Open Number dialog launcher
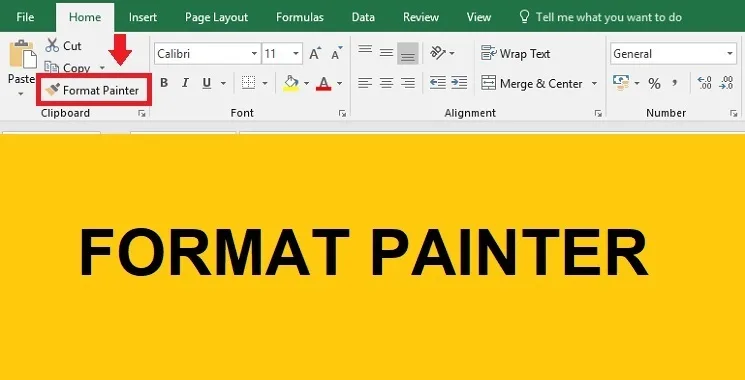The image size is (745, 380). 734,113
